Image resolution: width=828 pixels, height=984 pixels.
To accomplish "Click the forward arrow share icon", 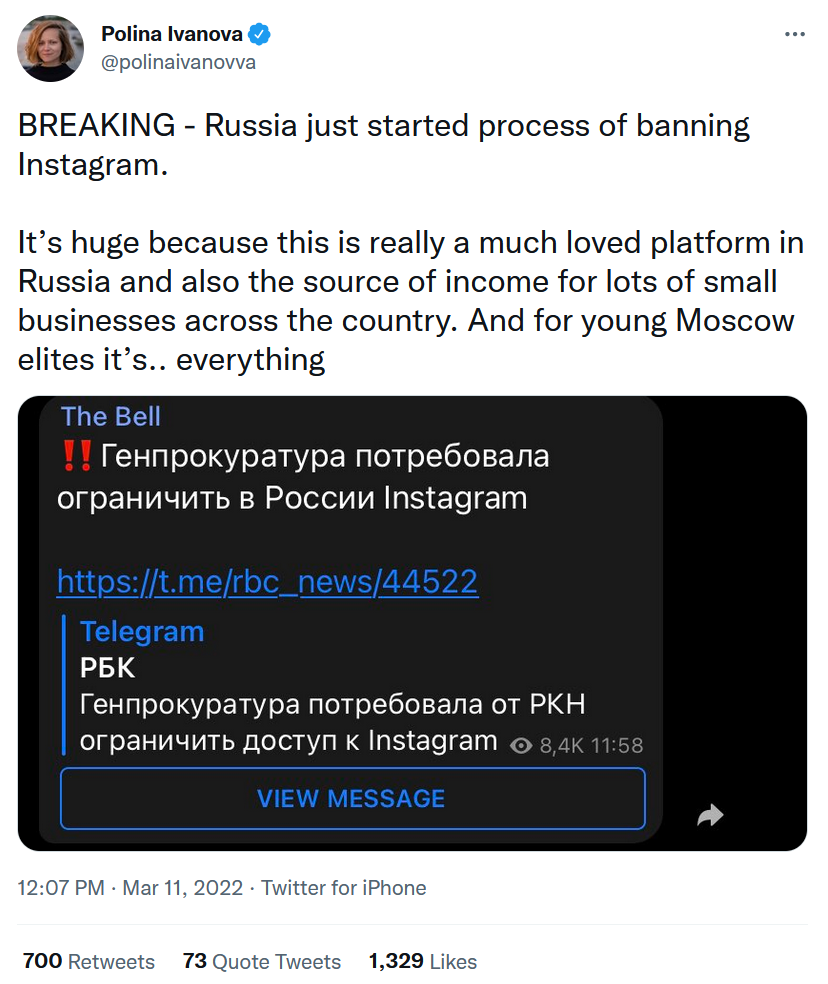I will [x=710, y=816].
